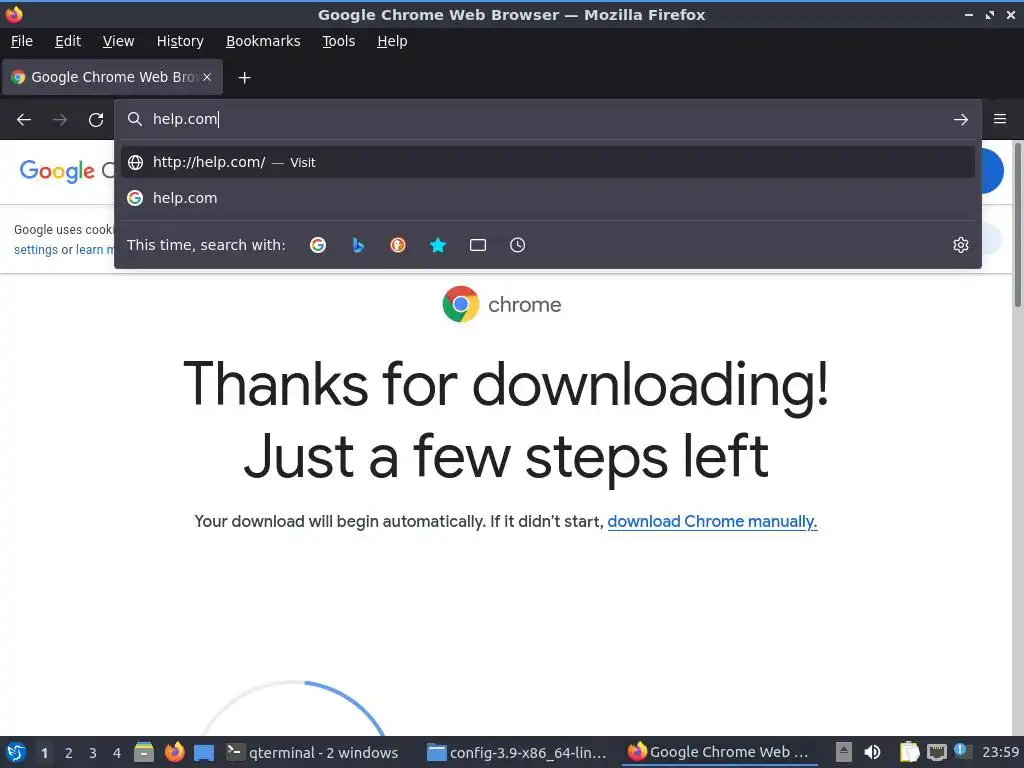This screenshot has width=1024, height=768.
Task: Go back to the previous page
Action: (x=24, y=120)
